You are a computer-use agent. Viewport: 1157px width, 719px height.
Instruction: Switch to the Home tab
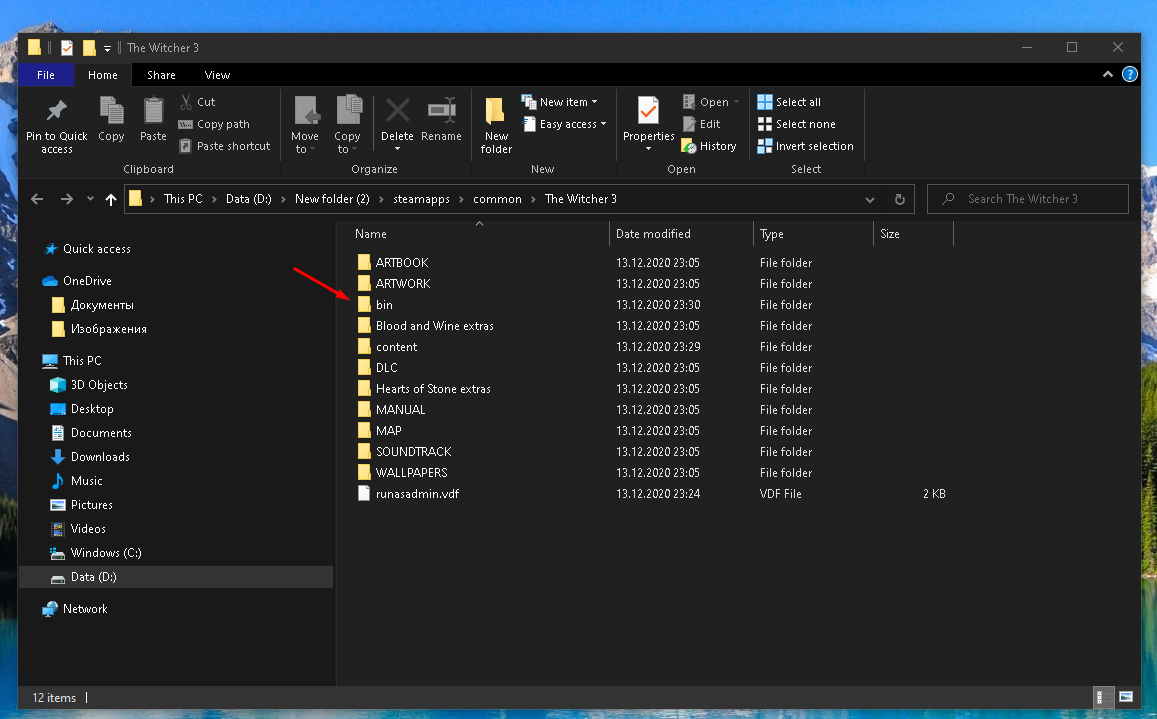pos(103,75)
